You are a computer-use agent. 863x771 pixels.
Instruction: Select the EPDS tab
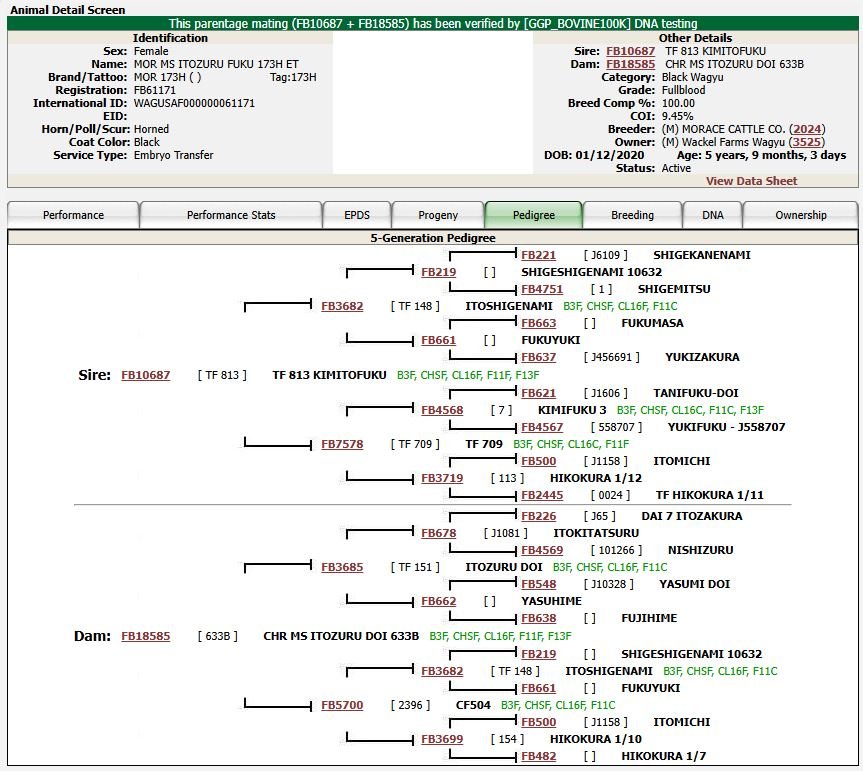[x=356, y=215]
